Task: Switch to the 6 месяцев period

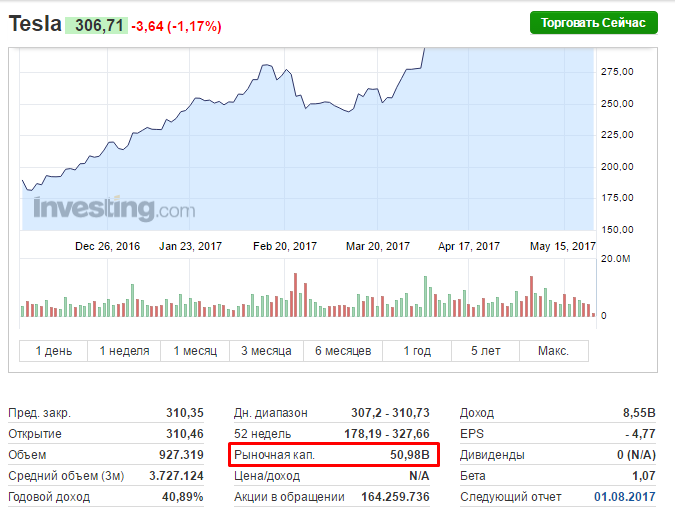Action: click(343, 350)
